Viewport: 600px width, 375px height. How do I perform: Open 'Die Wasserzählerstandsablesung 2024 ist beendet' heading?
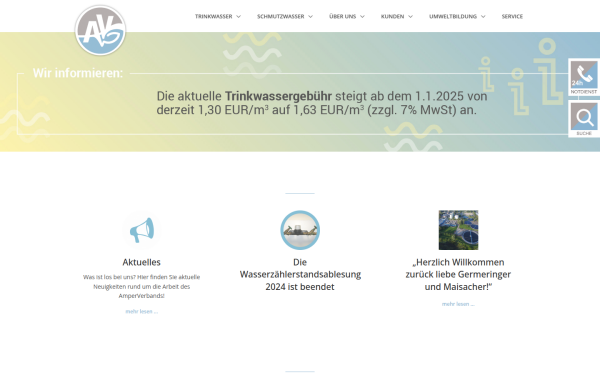(x=300, y=274)
